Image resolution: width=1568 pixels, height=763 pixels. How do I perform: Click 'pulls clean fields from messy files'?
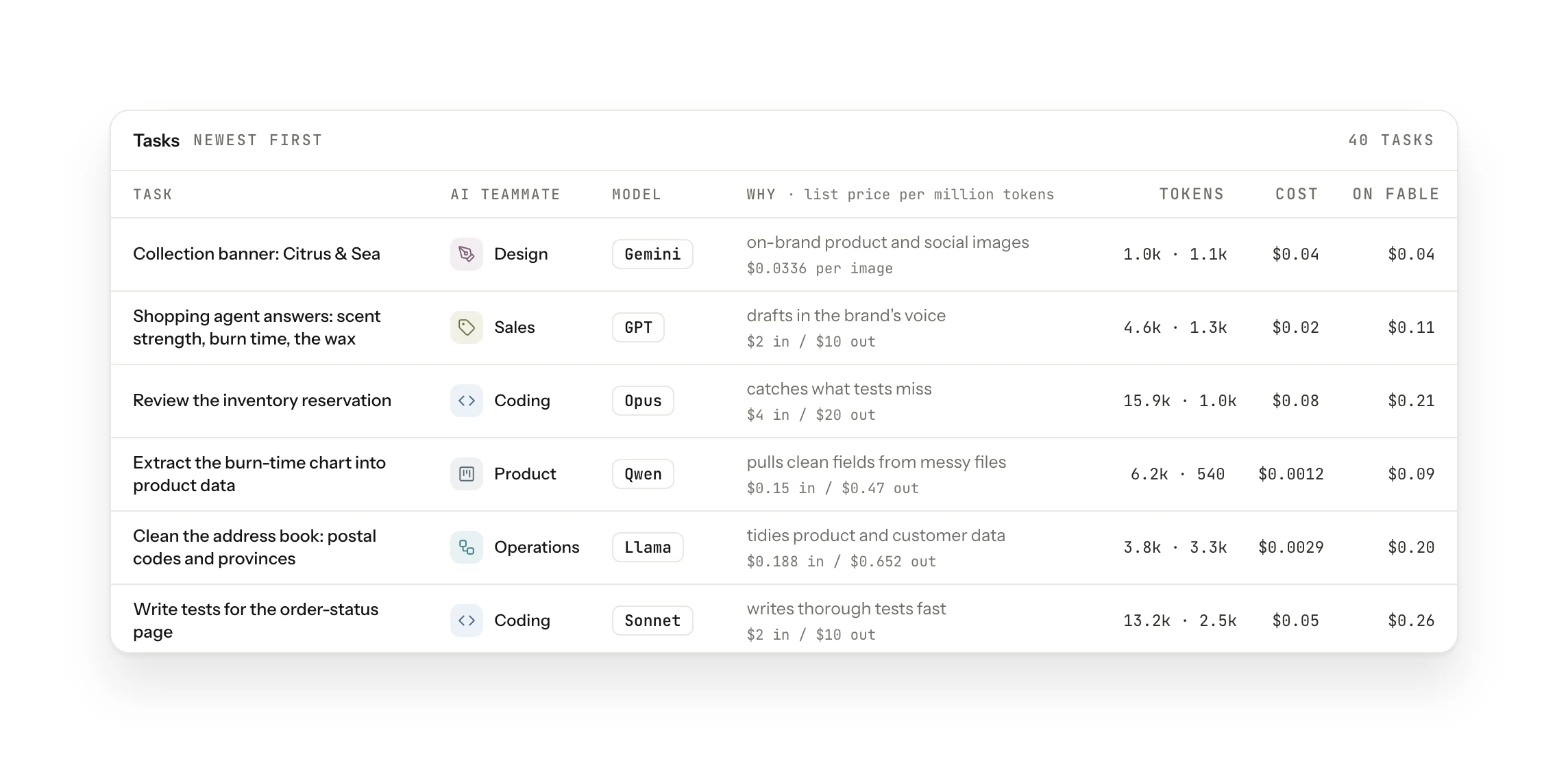[876, 462]
